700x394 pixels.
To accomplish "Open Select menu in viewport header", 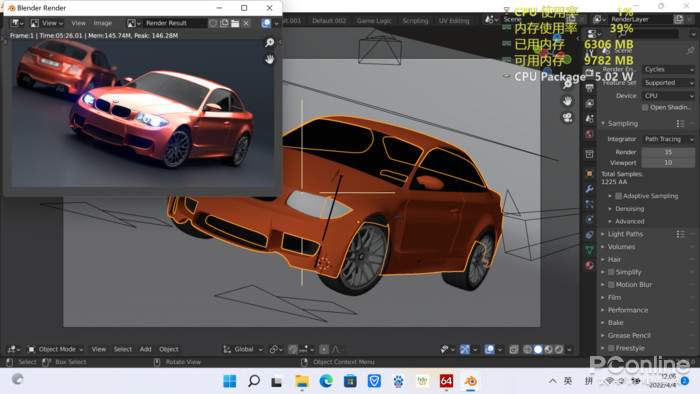I will (123, 349).
